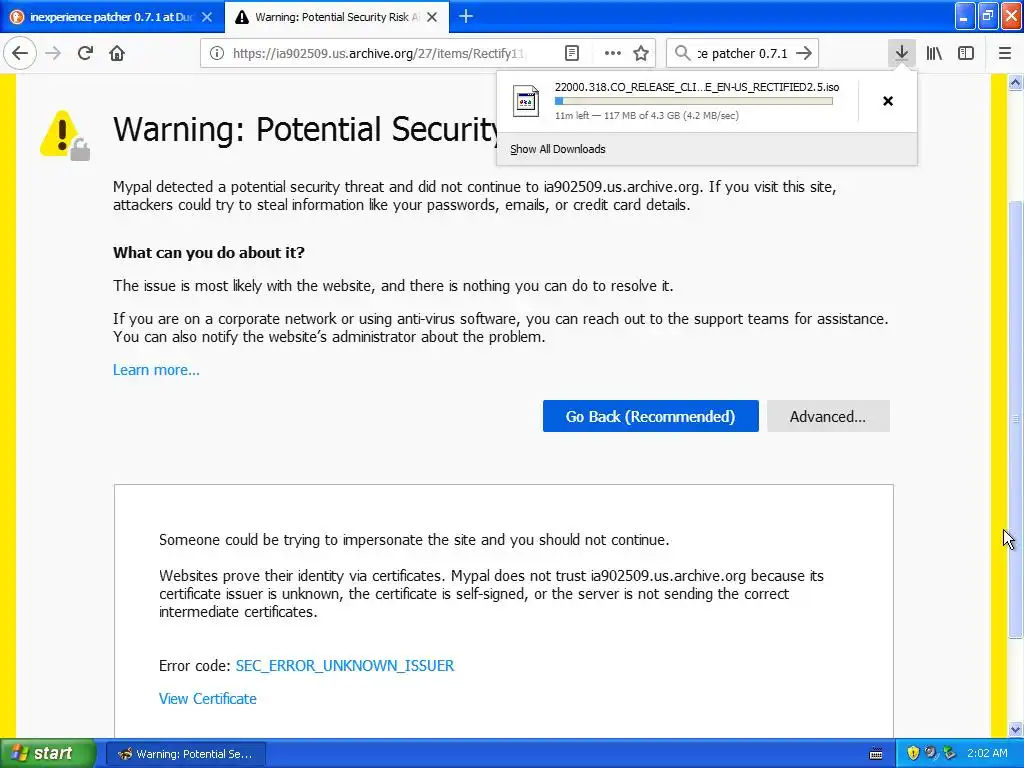Click the ISO download progress bar

[x=693, y=101]
